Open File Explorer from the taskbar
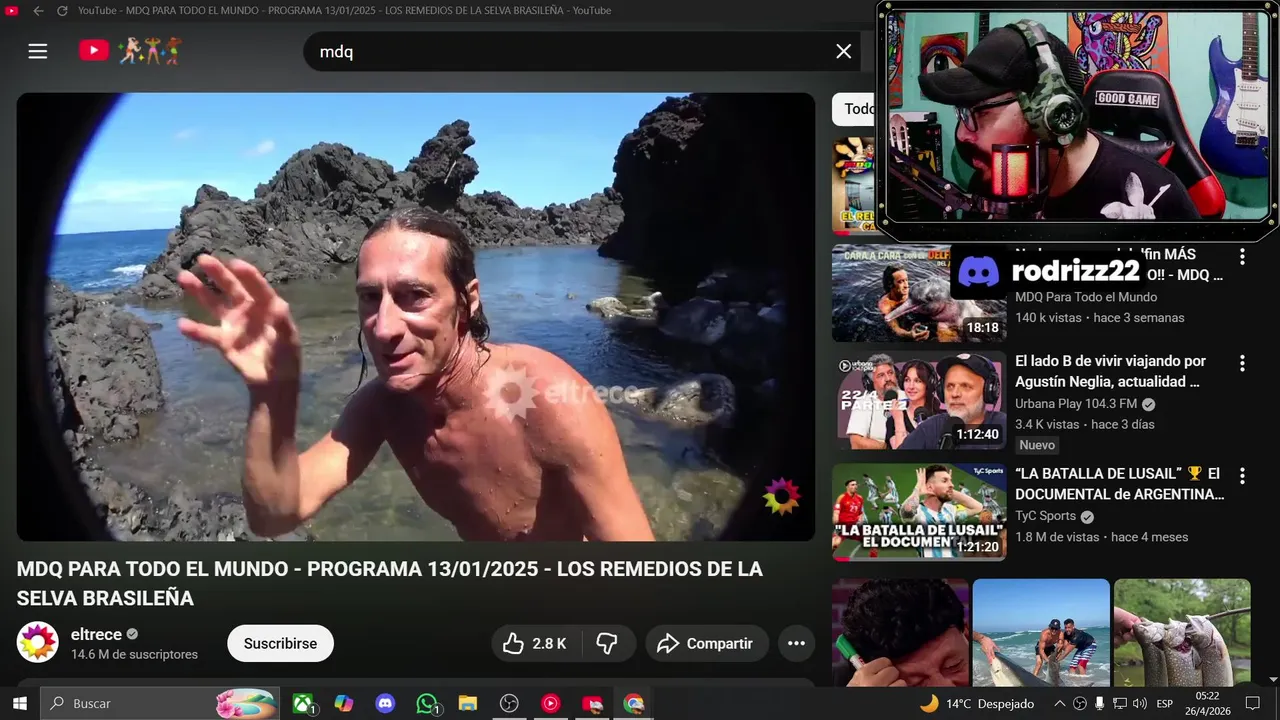The image size is (1280, 720). pyautogui.click(x=467, y=704)
